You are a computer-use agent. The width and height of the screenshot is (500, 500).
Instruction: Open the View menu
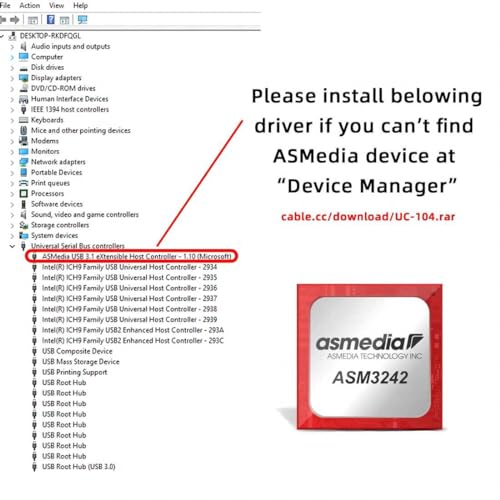click(56, 5)
